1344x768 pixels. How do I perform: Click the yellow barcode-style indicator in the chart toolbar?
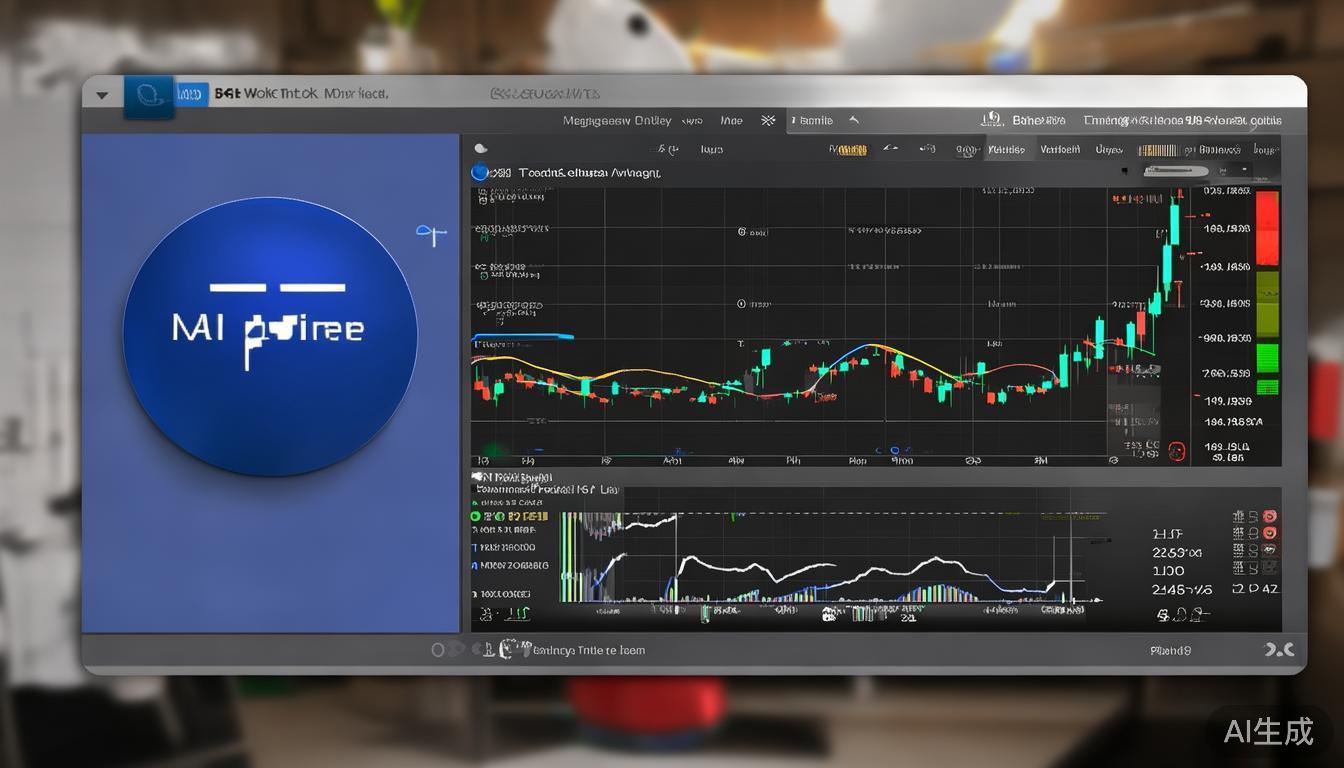point(1158,150)
